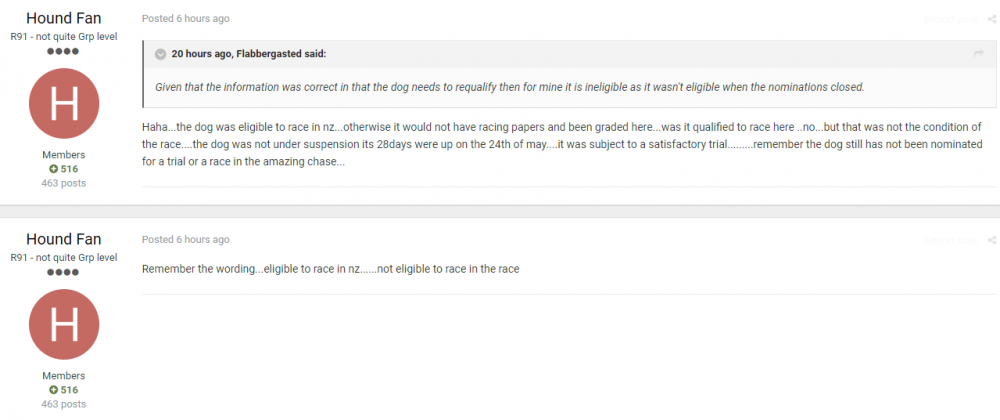Viewport: 1000px width, 420px height.
Task: Click "Report post" on the first post
Action: (x=951, y=19)
